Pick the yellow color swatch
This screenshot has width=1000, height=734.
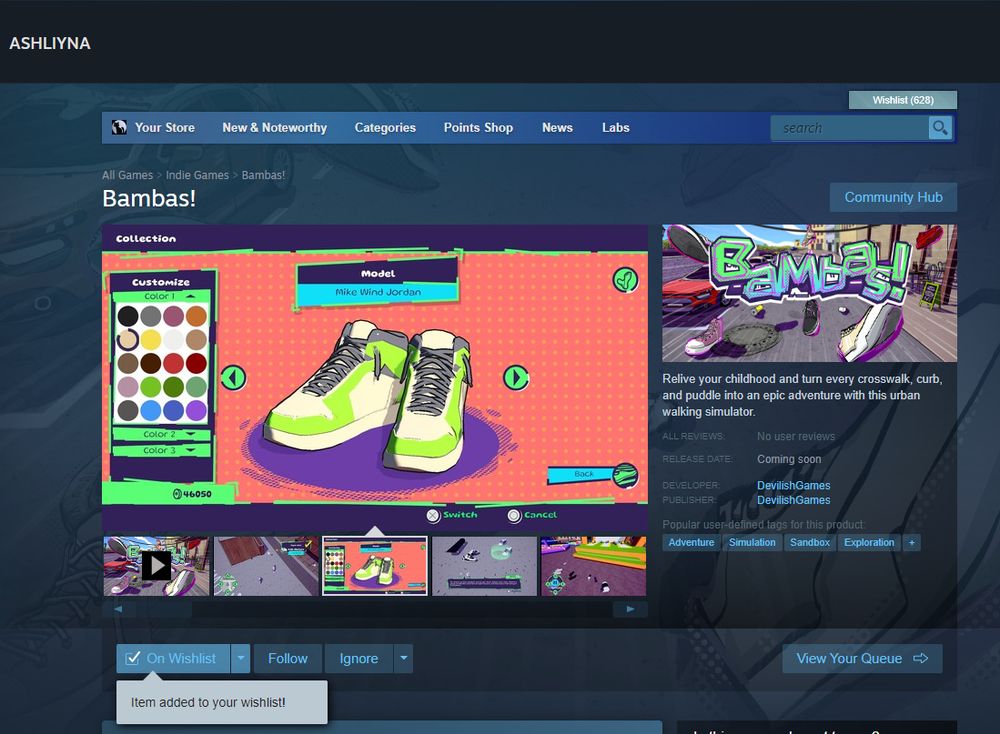point(151,339)
